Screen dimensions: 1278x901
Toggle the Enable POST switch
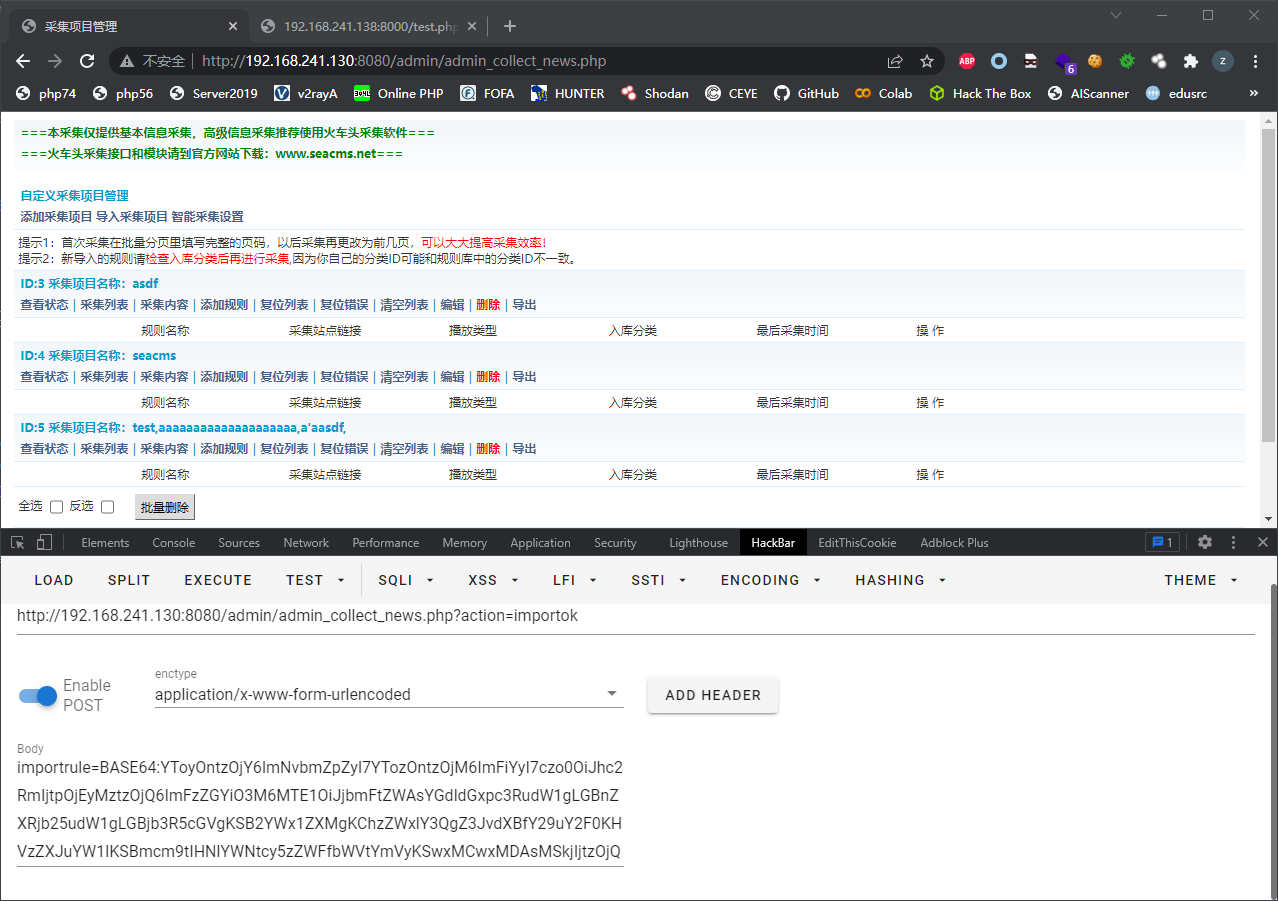pos(39,695)
